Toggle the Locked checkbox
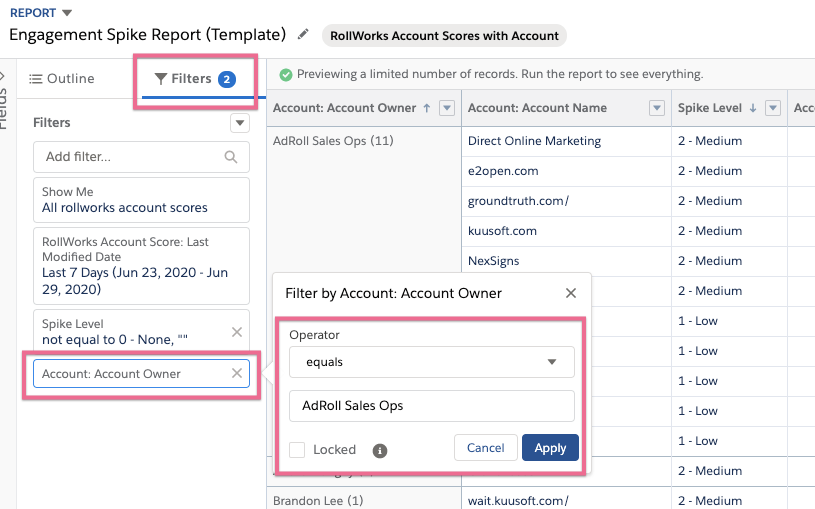This screenshot has width=815, height=509. [x=297, y=450]
